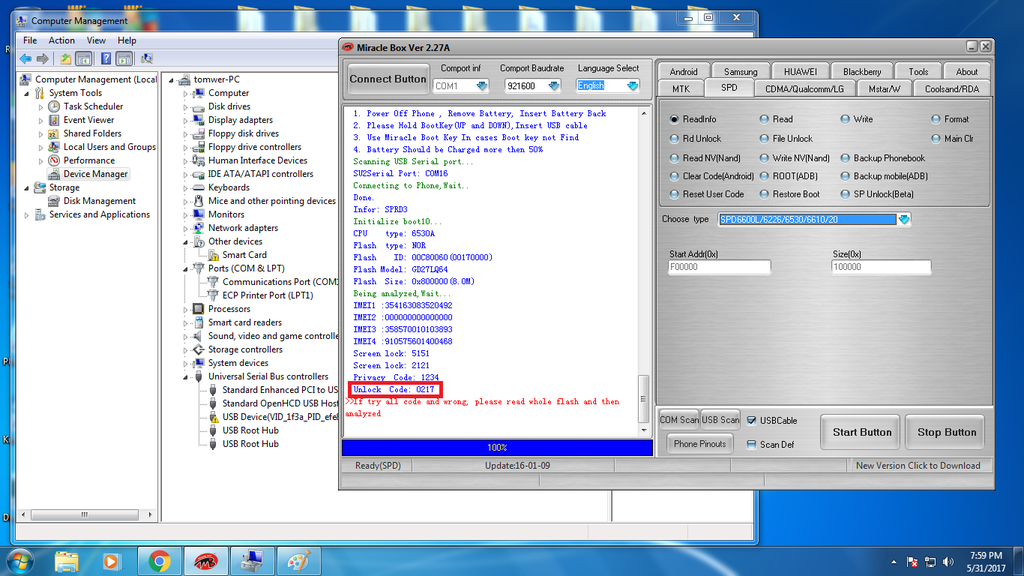Select the Rd Unlock radio option

pos(674,139)
